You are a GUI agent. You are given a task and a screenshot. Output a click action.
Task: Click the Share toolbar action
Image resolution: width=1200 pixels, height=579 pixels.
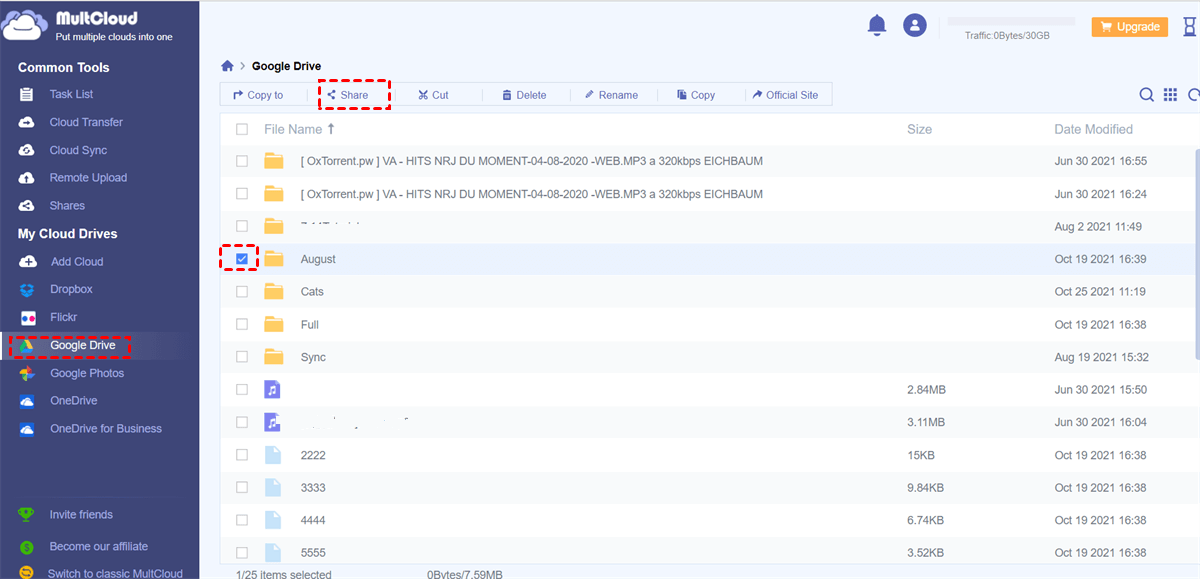click(x=353, y=94)
